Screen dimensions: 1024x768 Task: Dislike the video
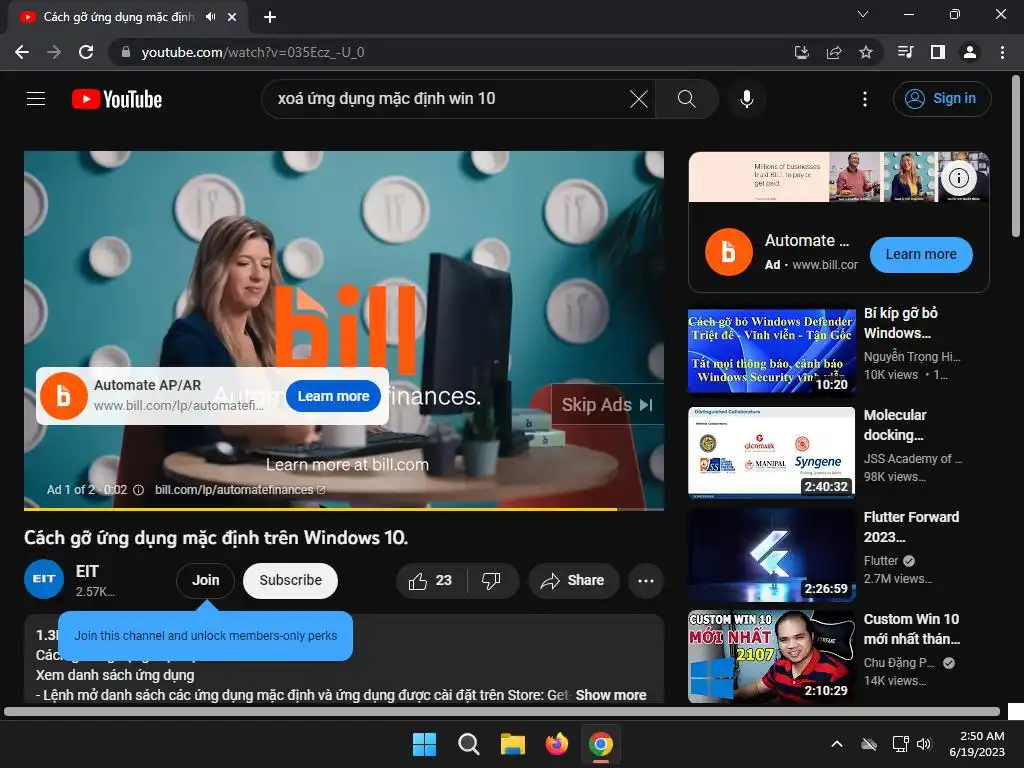[491, 581]
